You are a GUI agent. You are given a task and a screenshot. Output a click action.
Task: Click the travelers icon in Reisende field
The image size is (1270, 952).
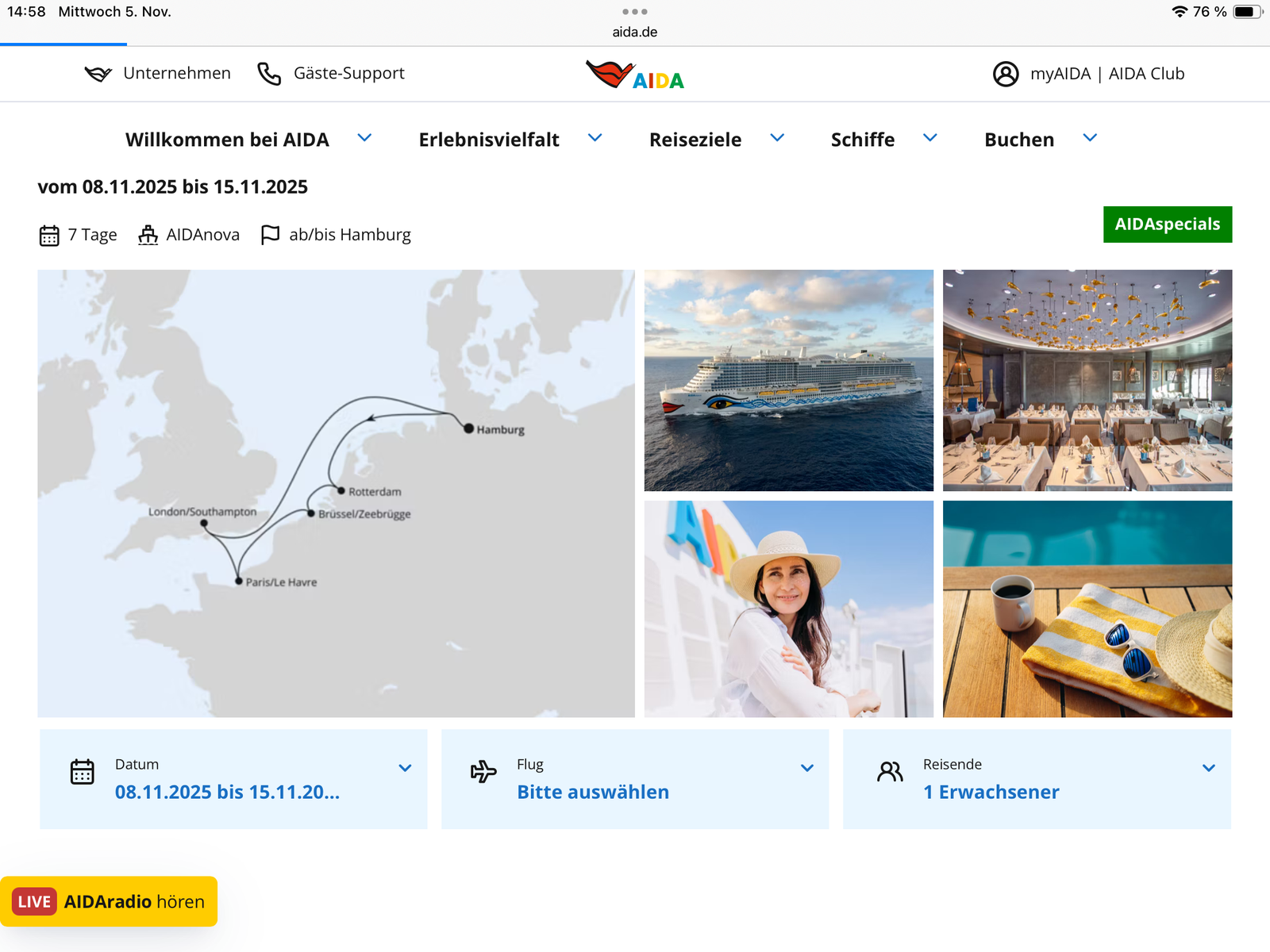890,771
